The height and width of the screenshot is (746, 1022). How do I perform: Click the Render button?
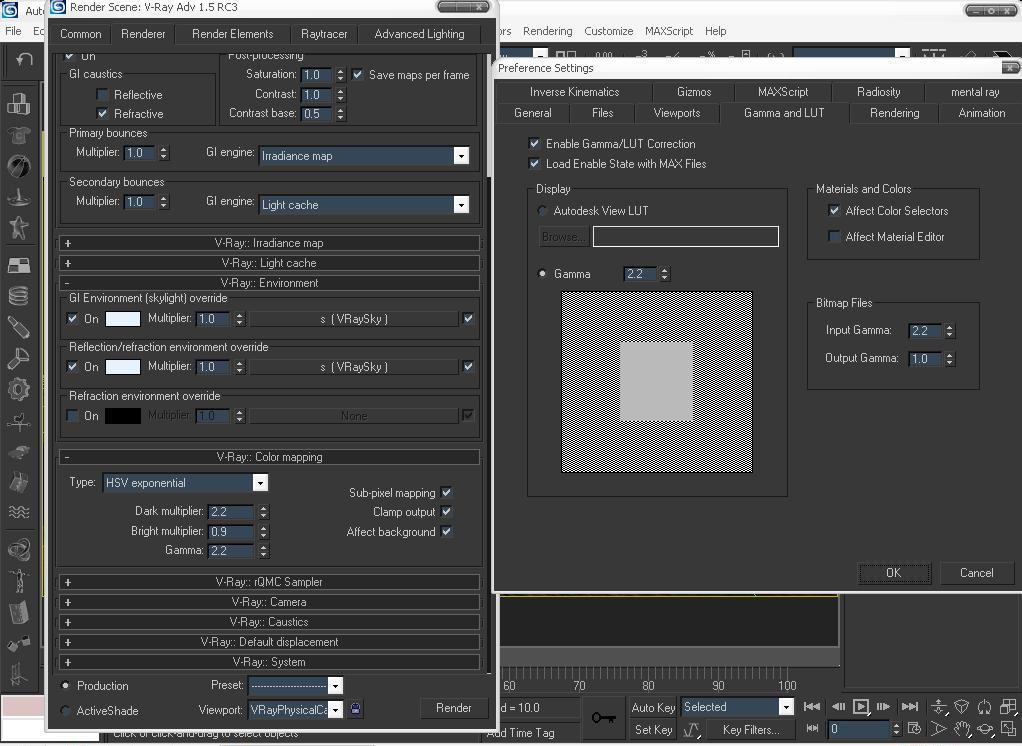tap(454, 708)
